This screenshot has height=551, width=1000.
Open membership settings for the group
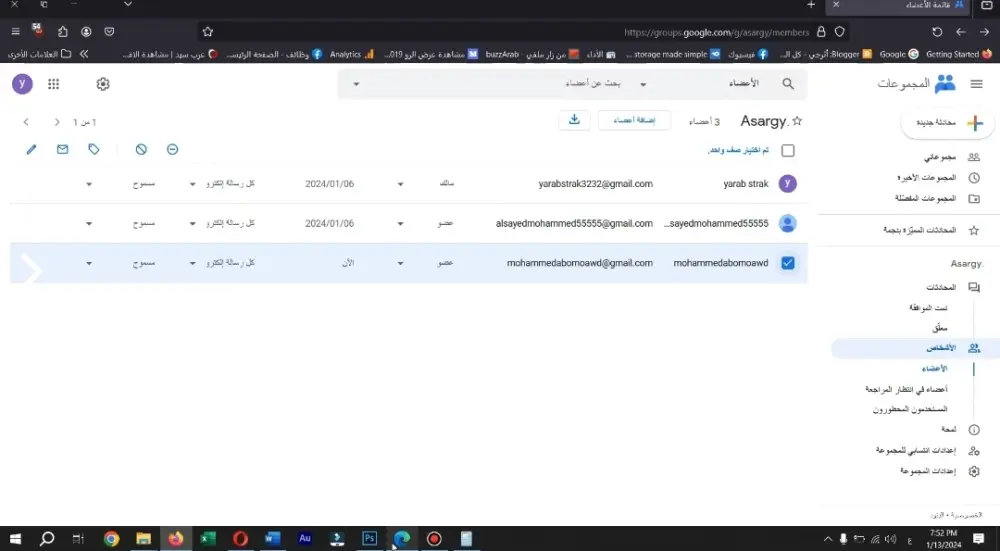[x=916, y=450]
